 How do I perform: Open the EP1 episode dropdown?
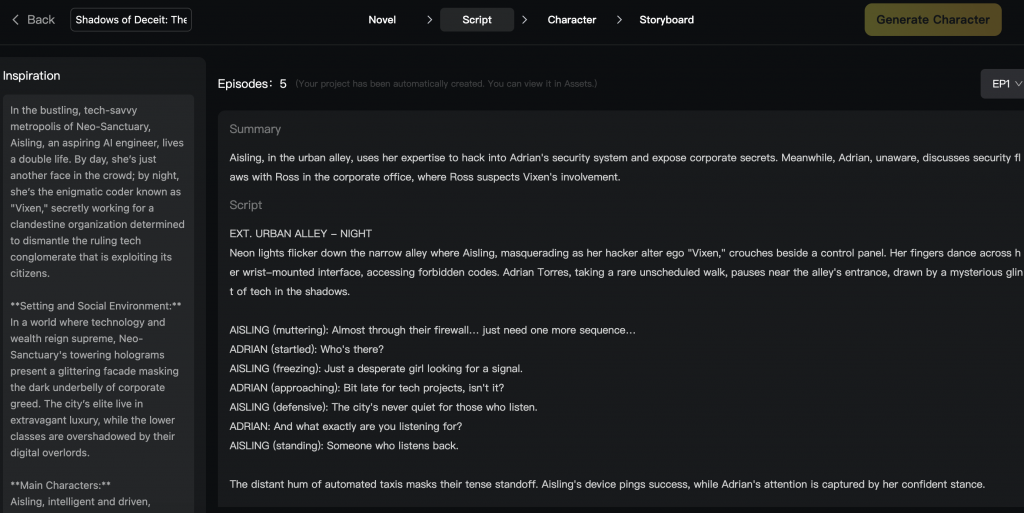click(1005, 84)
